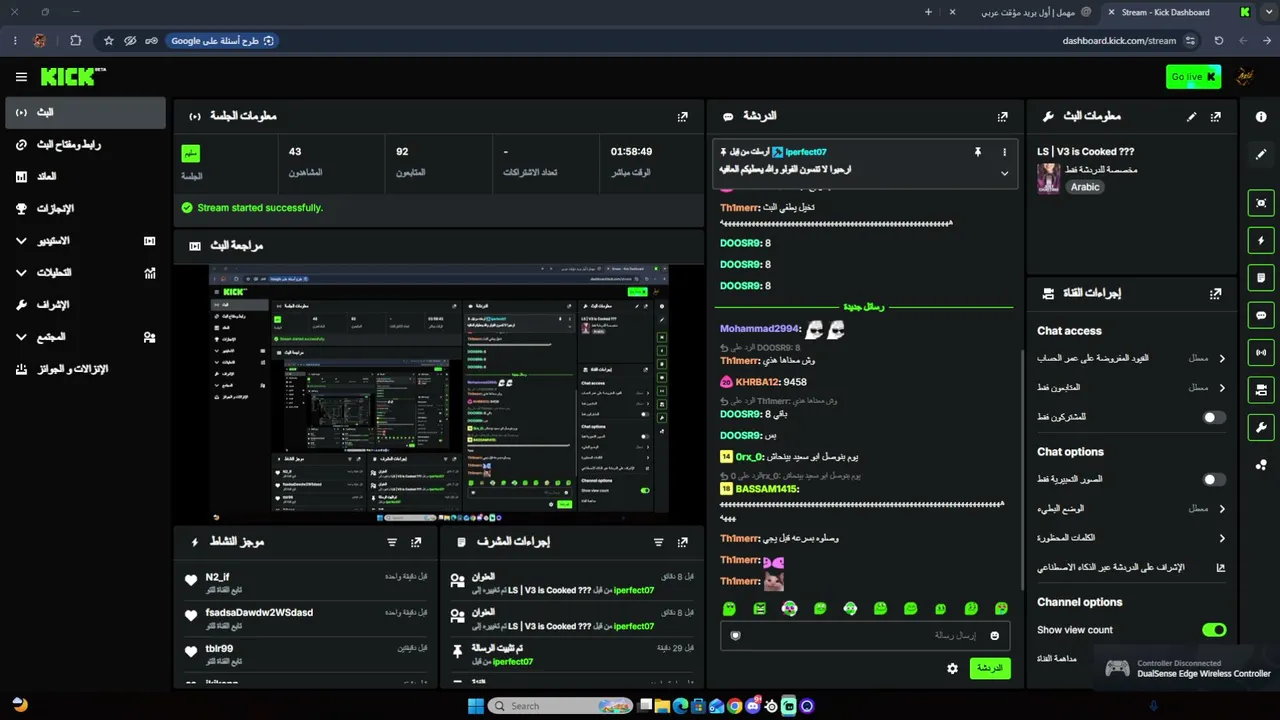
Task: Toggle the chat bubble icon in right rail
Action: [1261, 315]
